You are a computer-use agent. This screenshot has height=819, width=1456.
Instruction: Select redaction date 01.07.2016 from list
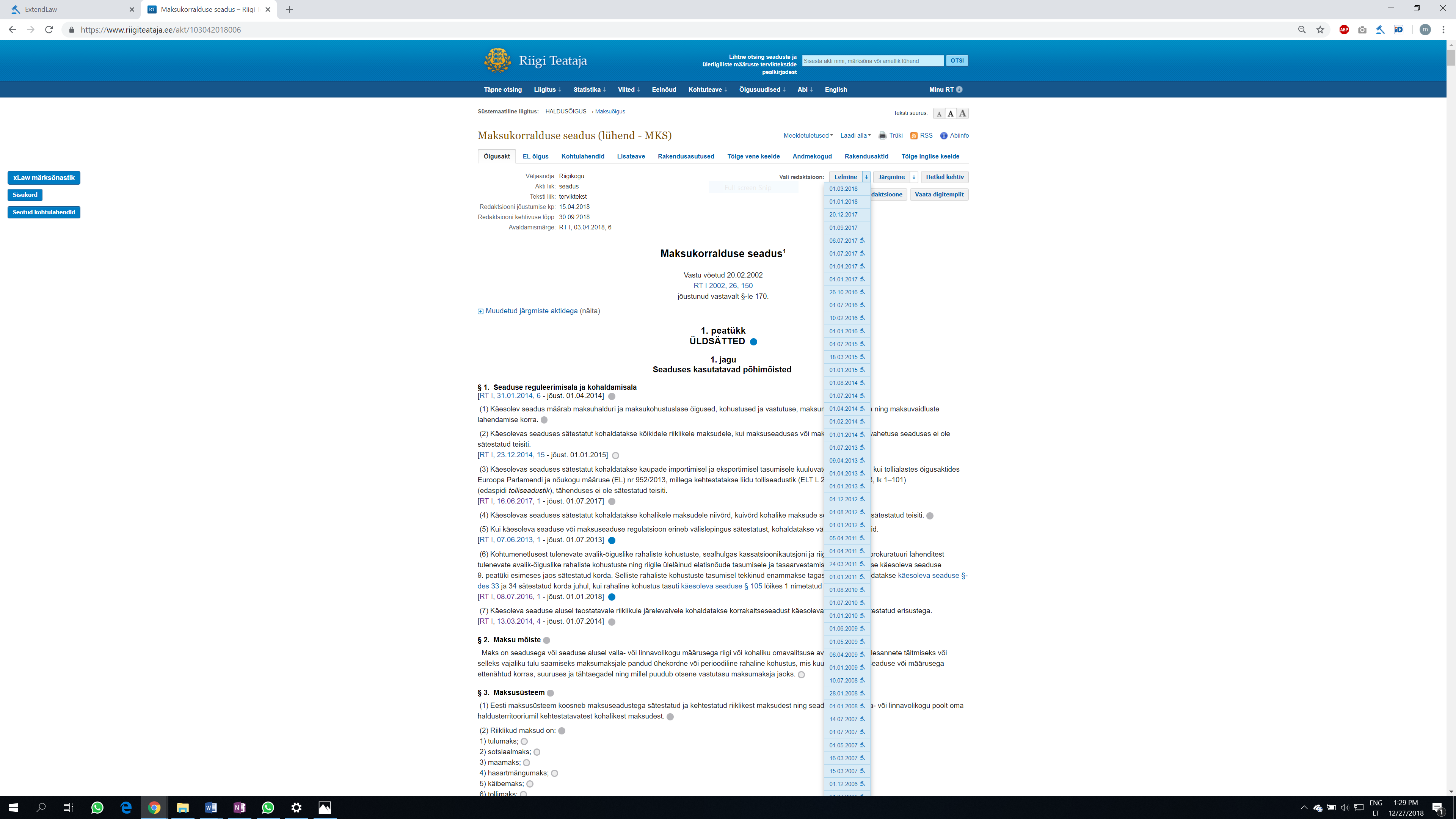coord(843,305)
